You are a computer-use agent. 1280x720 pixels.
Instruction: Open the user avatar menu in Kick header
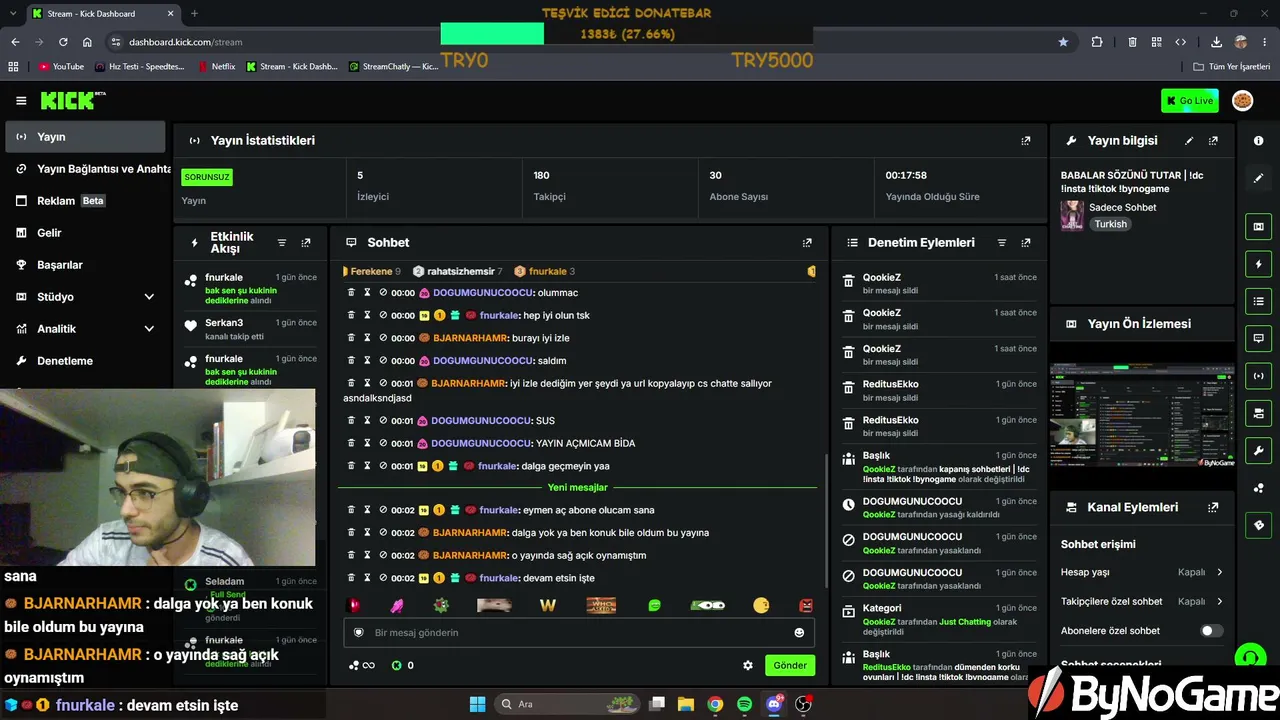[1242, 100]
